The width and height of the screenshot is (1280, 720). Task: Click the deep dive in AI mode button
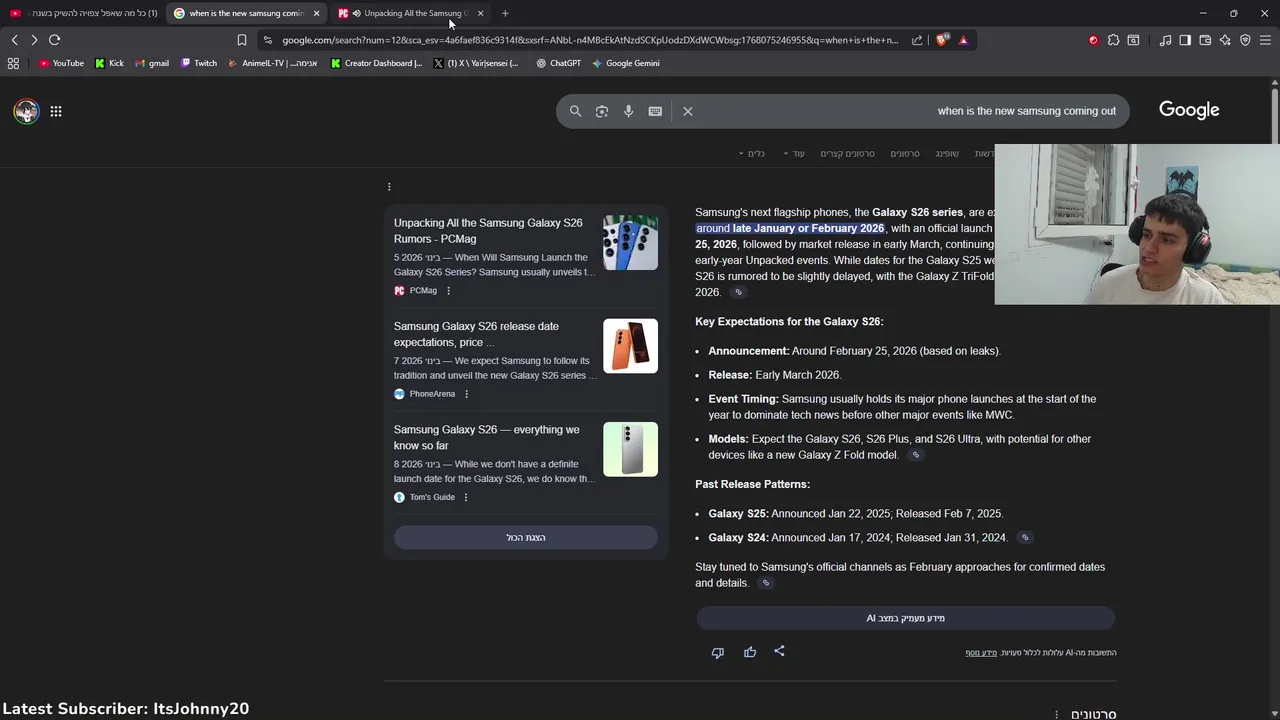906,618
